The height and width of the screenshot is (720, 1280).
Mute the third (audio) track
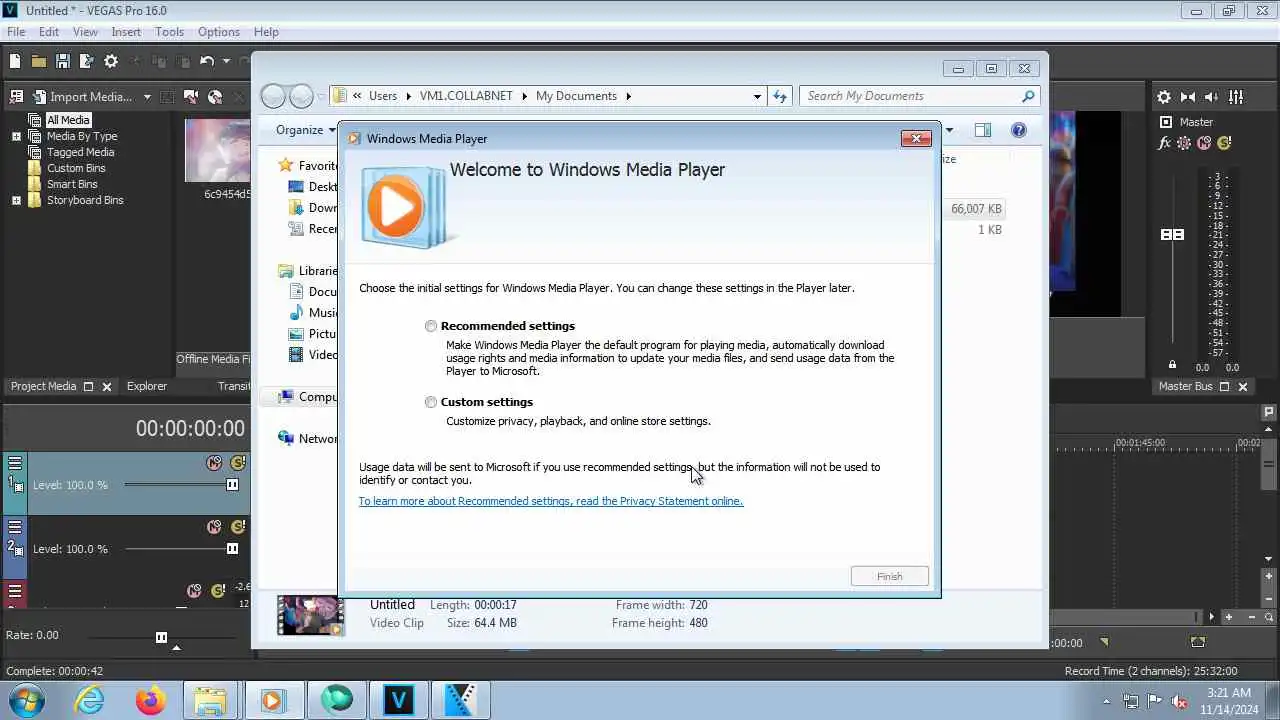[x=195, y=590]
